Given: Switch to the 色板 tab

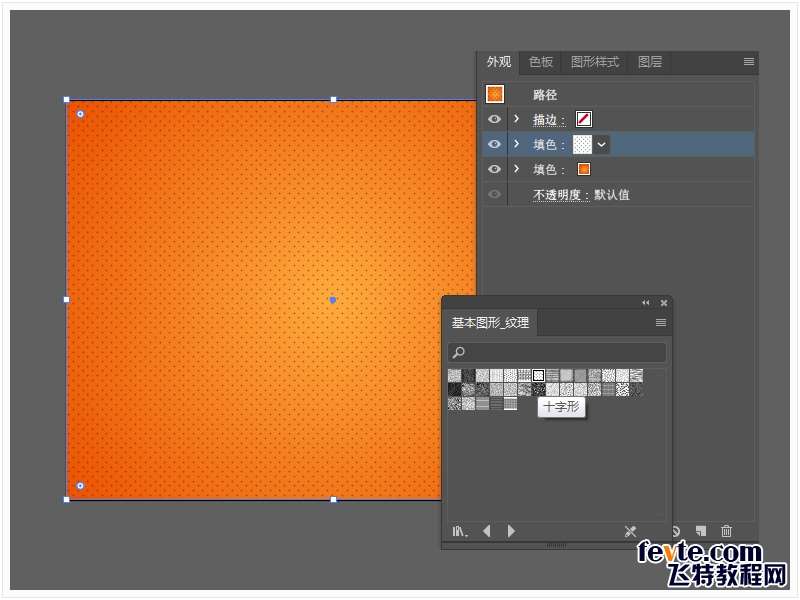Looking at the screenshot, I should (x=541, y=62).
